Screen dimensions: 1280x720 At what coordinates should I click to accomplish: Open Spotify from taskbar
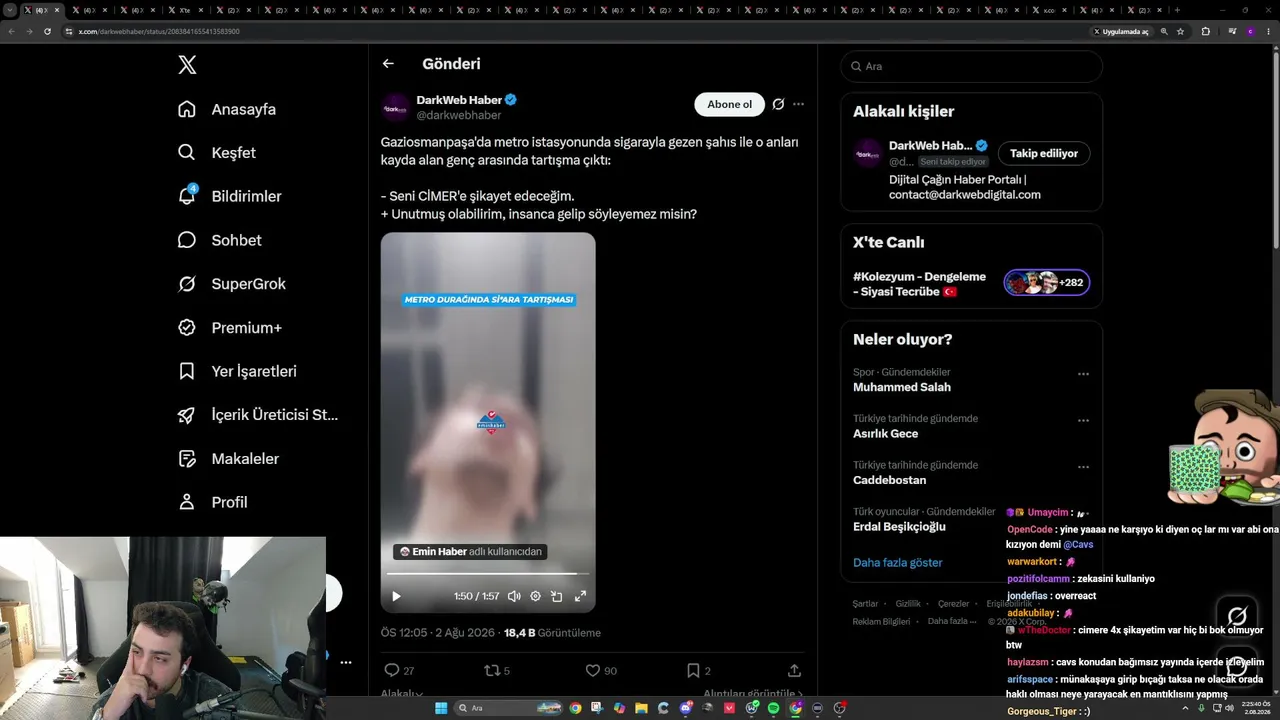(x=774, y=708)
